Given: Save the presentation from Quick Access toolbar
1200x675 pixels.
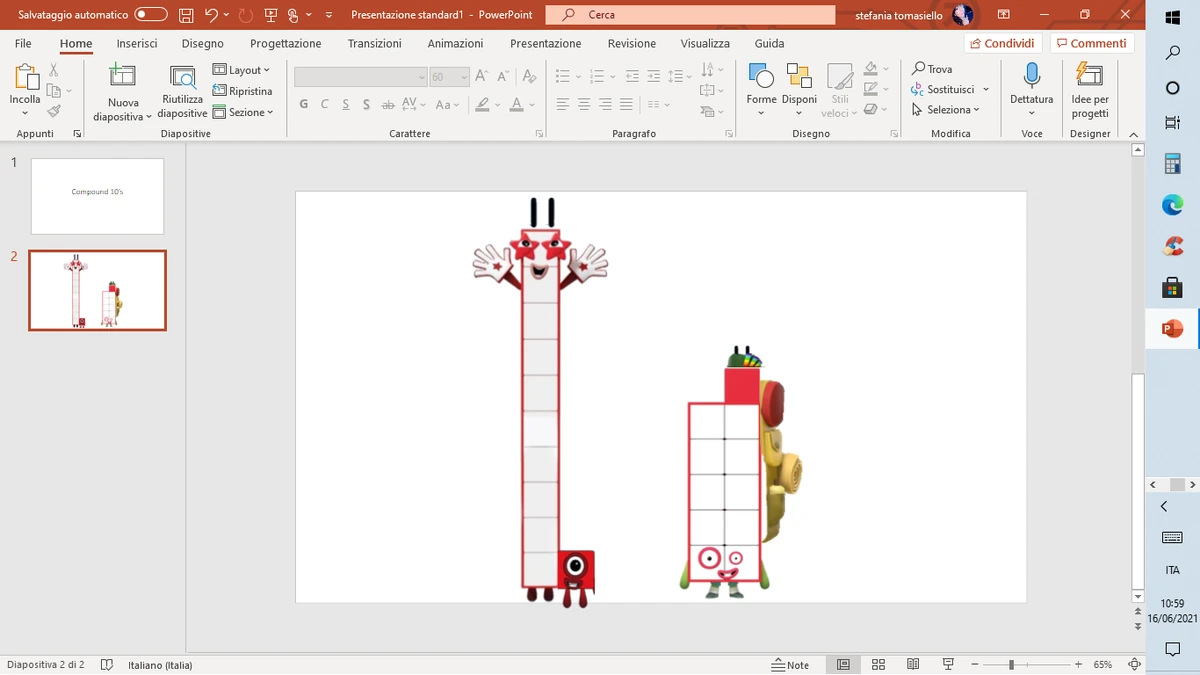Looking at the screenshot, I should click(186, 15).
